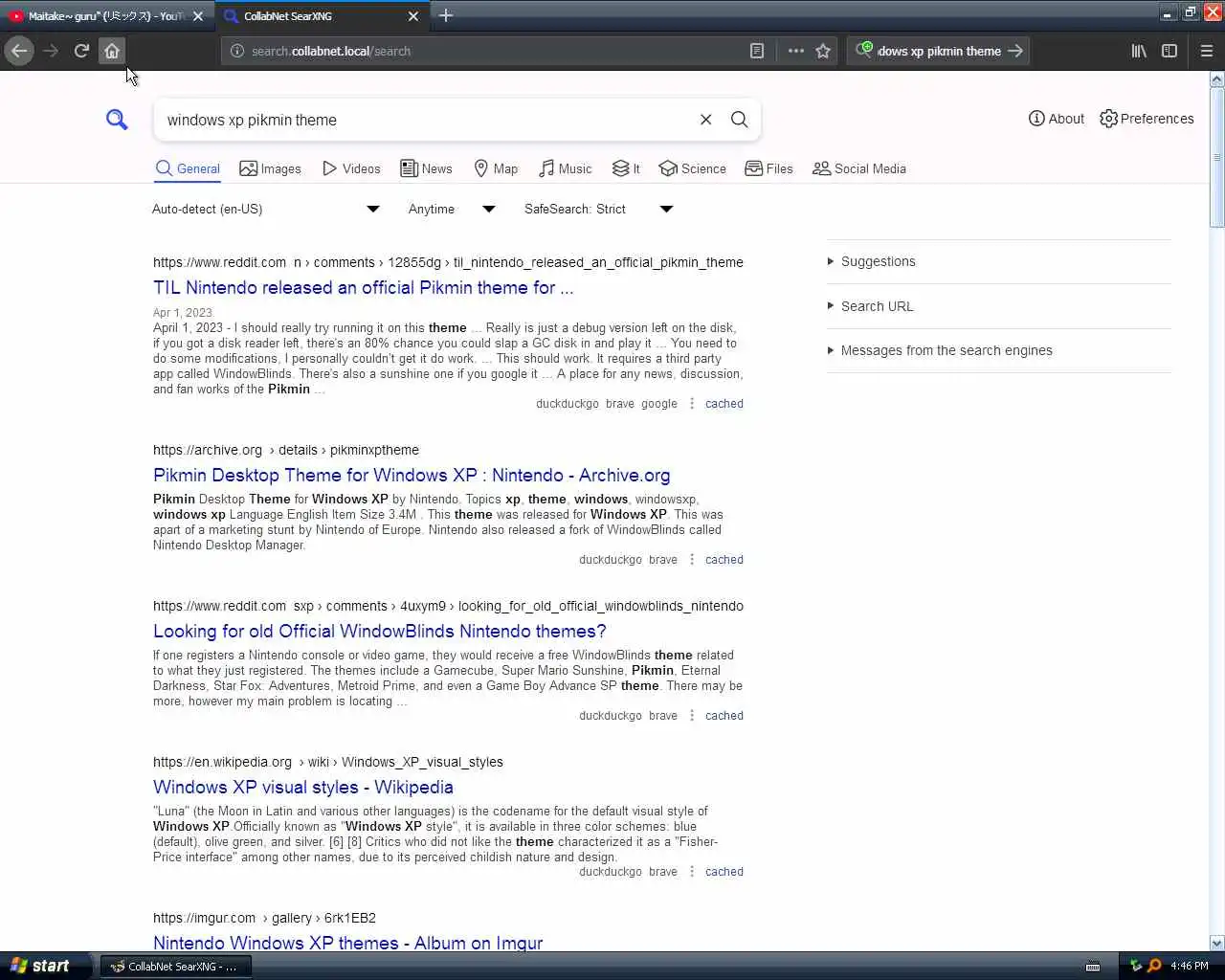Open options menu for Archive.org result
This screenshot has width=1225, height=980.
[x=692, y=560]
